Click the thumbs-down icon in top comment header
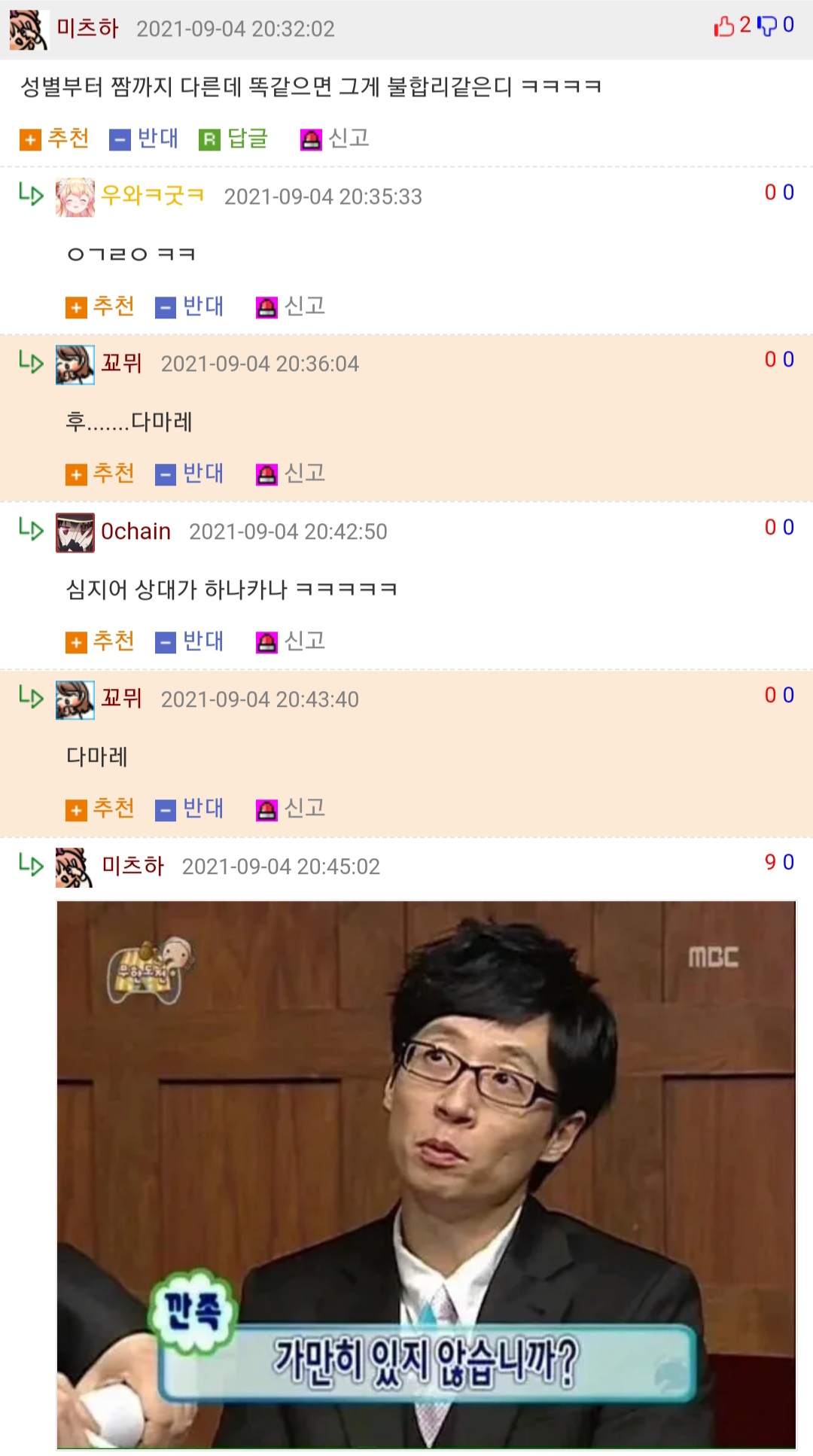Screen dimensions: 813x1456 coord(767,26)
